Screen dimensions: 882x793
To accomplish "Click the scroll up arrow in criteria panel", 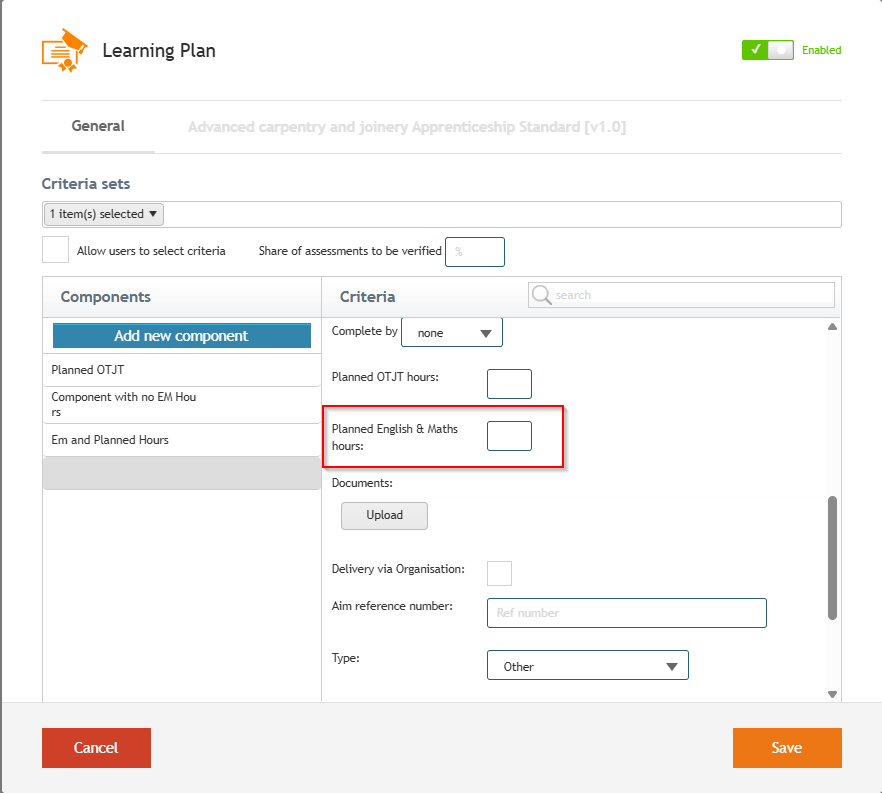I will [832, 327].
